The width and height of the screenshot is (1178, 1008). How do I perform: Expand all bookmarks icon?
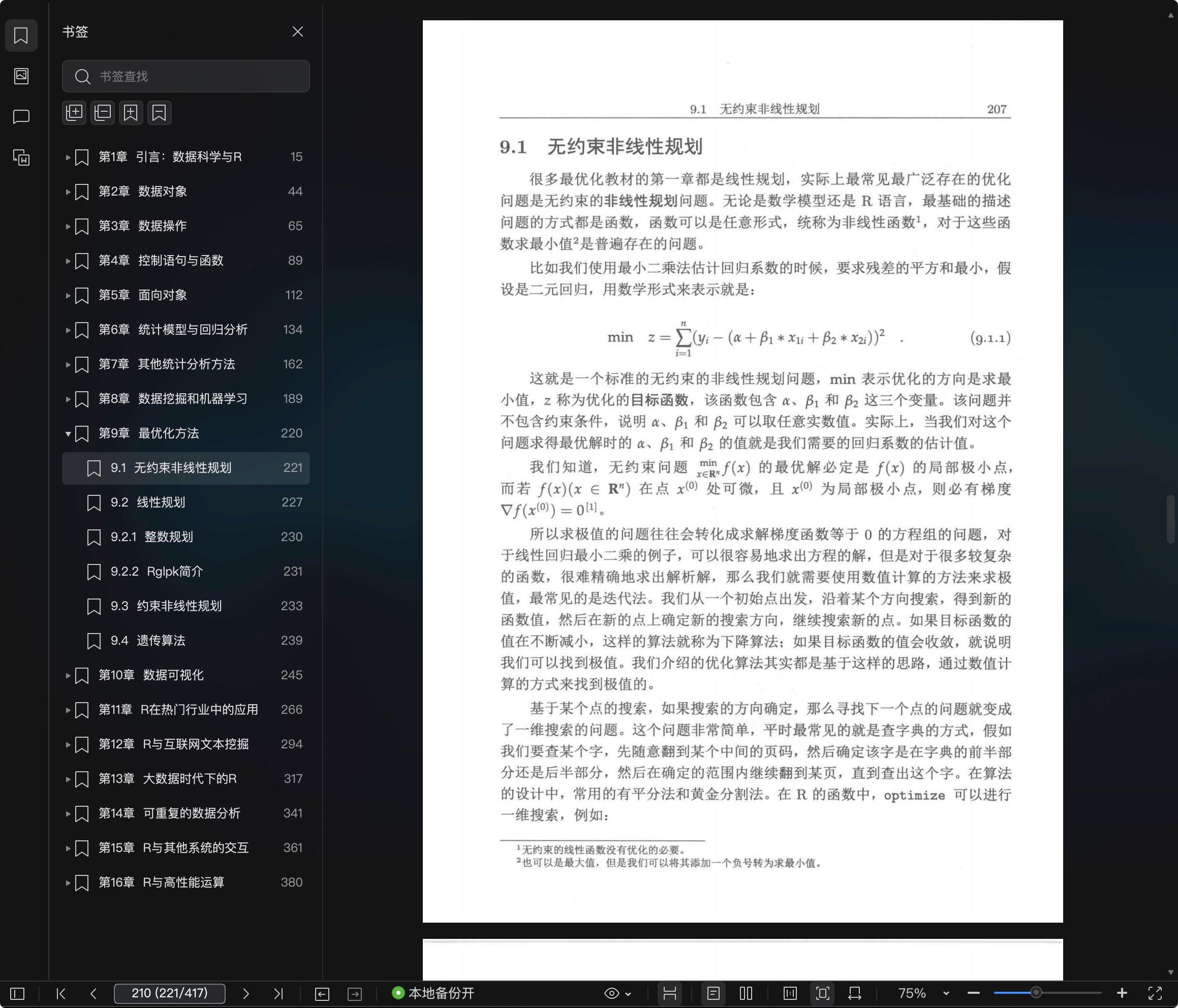[x=75, y=113]
